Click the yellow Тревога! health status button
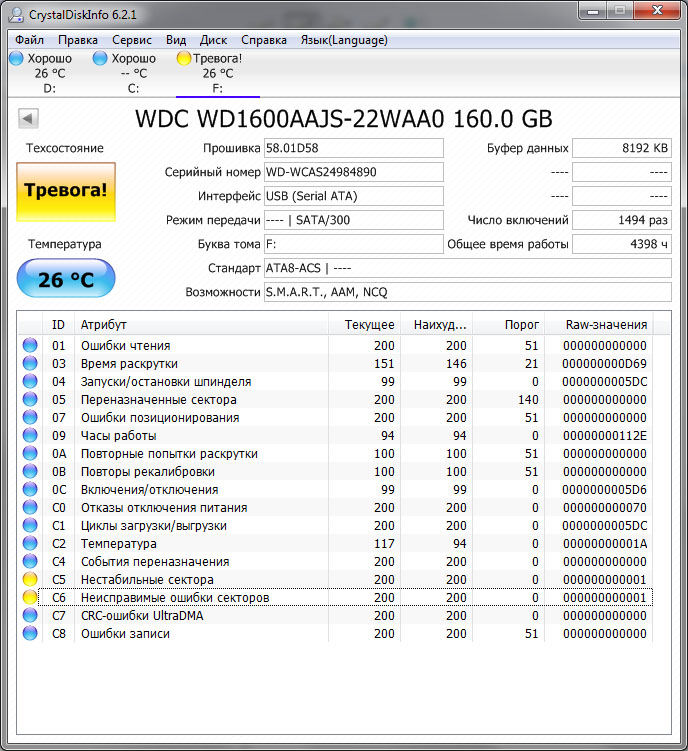Screen dimensions: 688x751 point(66,192)
